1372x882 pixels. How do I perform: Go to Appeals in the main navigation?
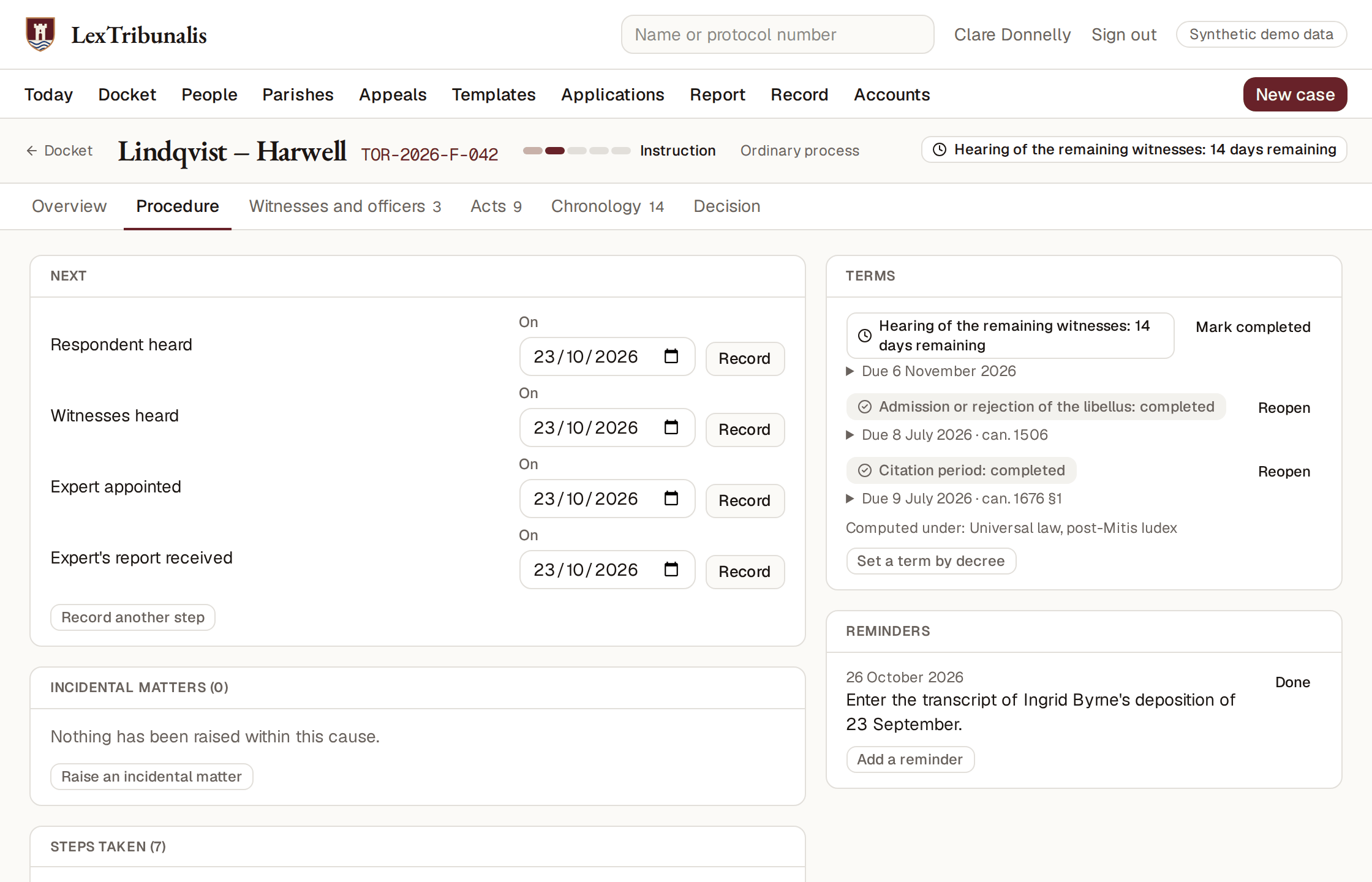coord(393,95)
